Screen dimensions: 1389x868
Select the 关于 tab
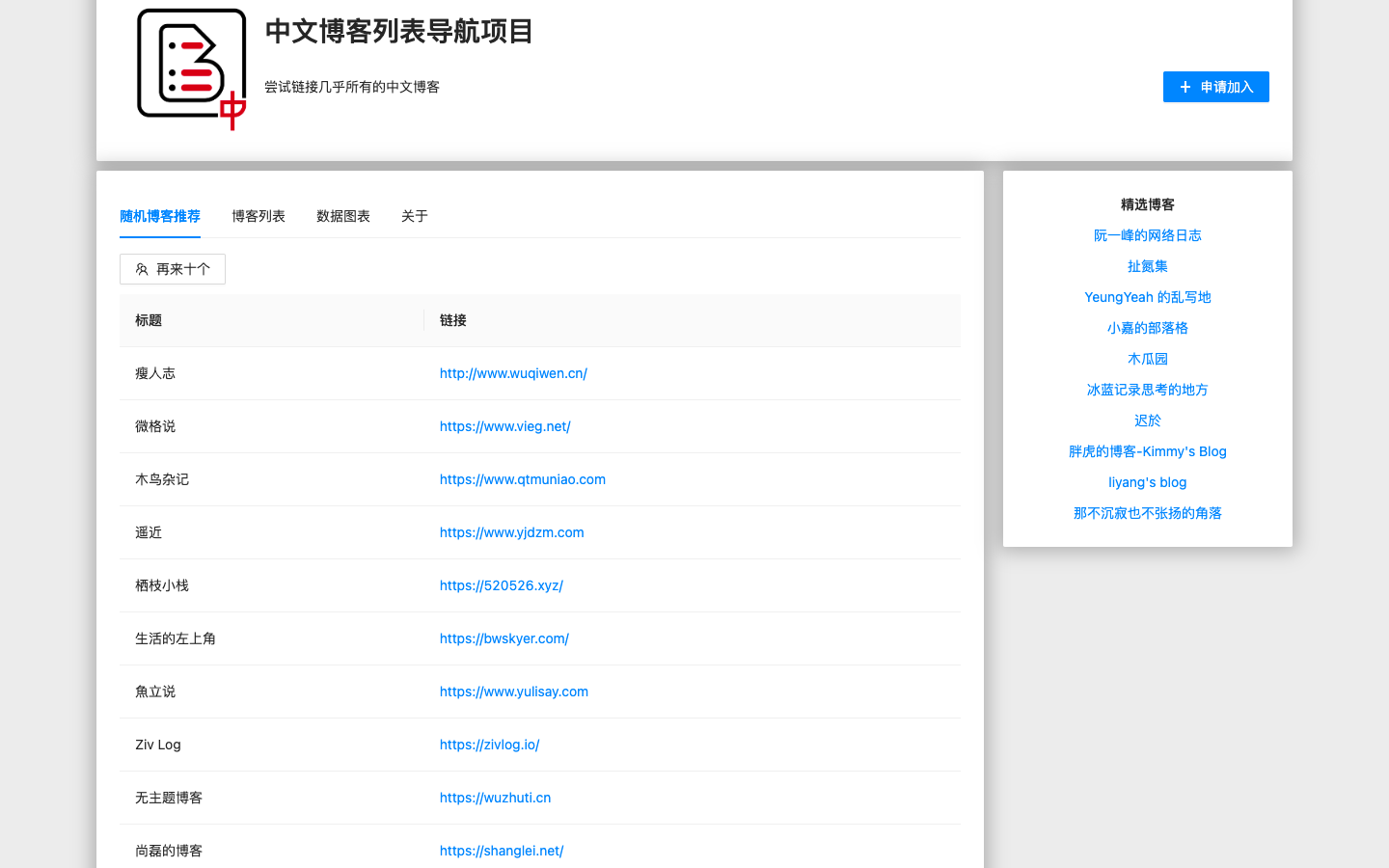[x=415, y=216]
